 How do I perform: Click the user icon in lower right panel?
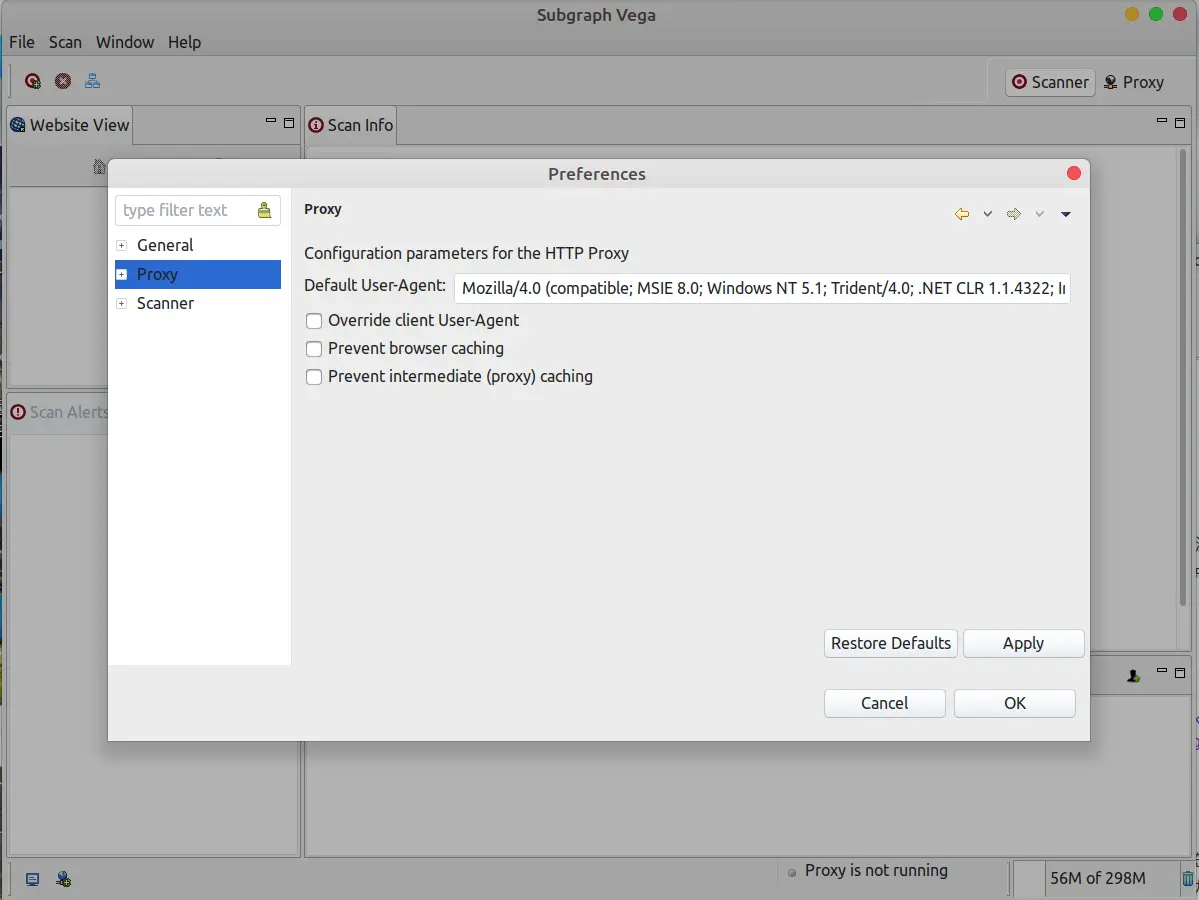pos(1133,676)
